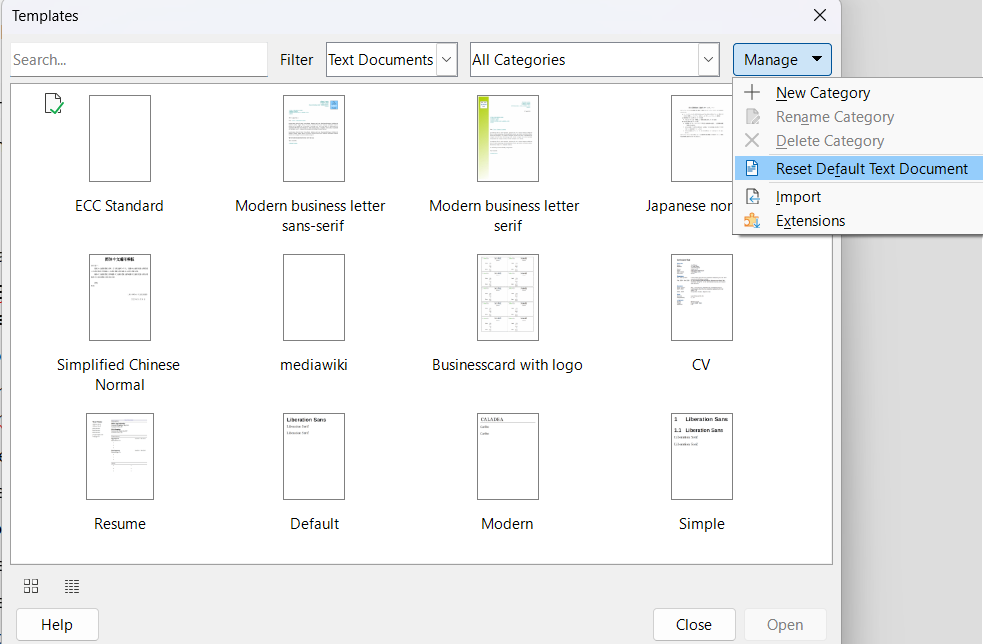Choose the CV template thumbnail
Image resolution: width=983 pixels, height=644 pixels.
click(701, 298)
